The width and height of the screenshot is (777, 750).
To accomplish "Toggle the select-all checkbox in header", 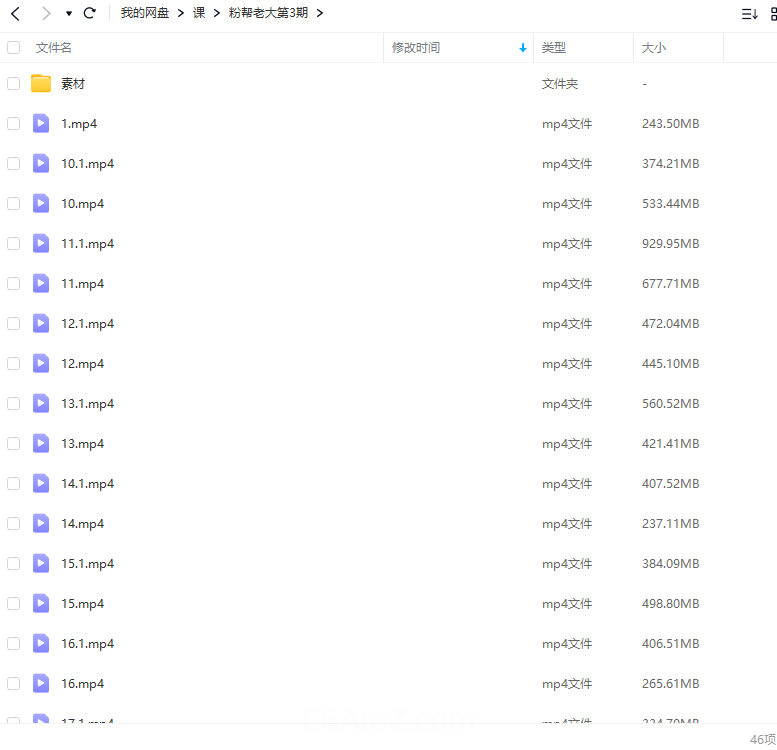I will pyautogui.click(x=14, y=48).
